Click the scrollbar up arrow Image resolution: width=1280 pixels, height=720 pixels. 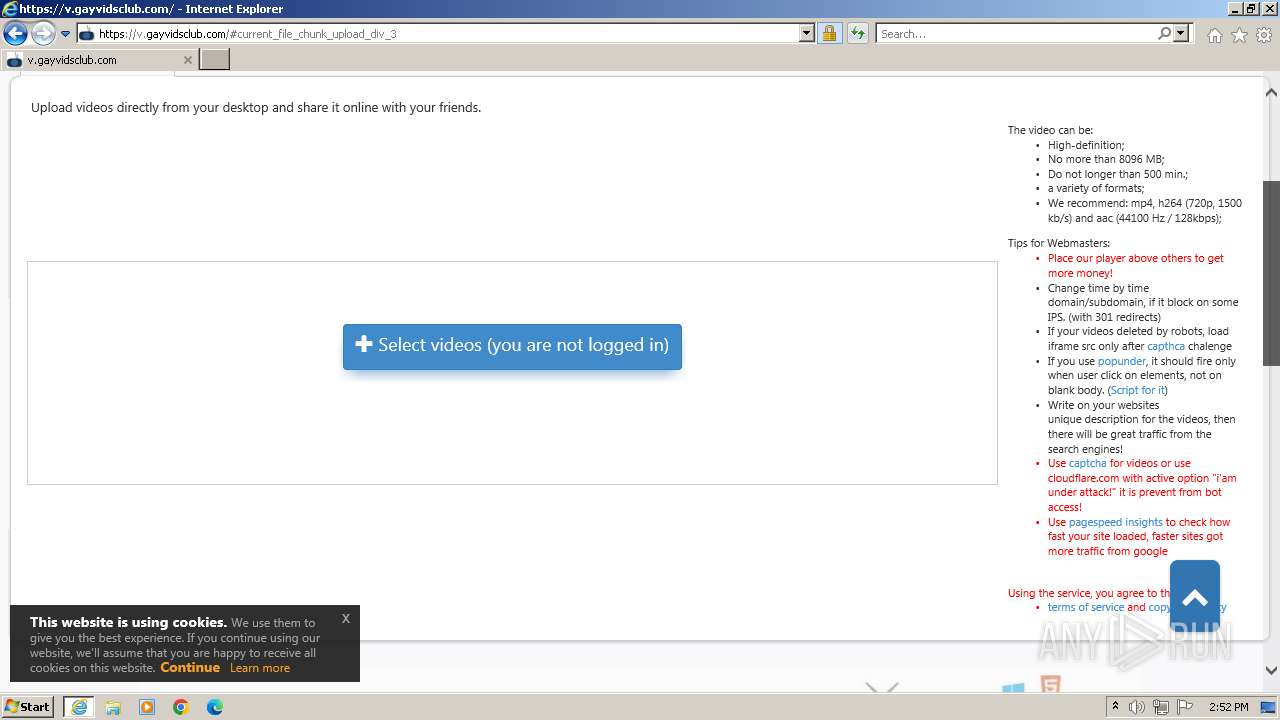click(x=1272, y=92)
